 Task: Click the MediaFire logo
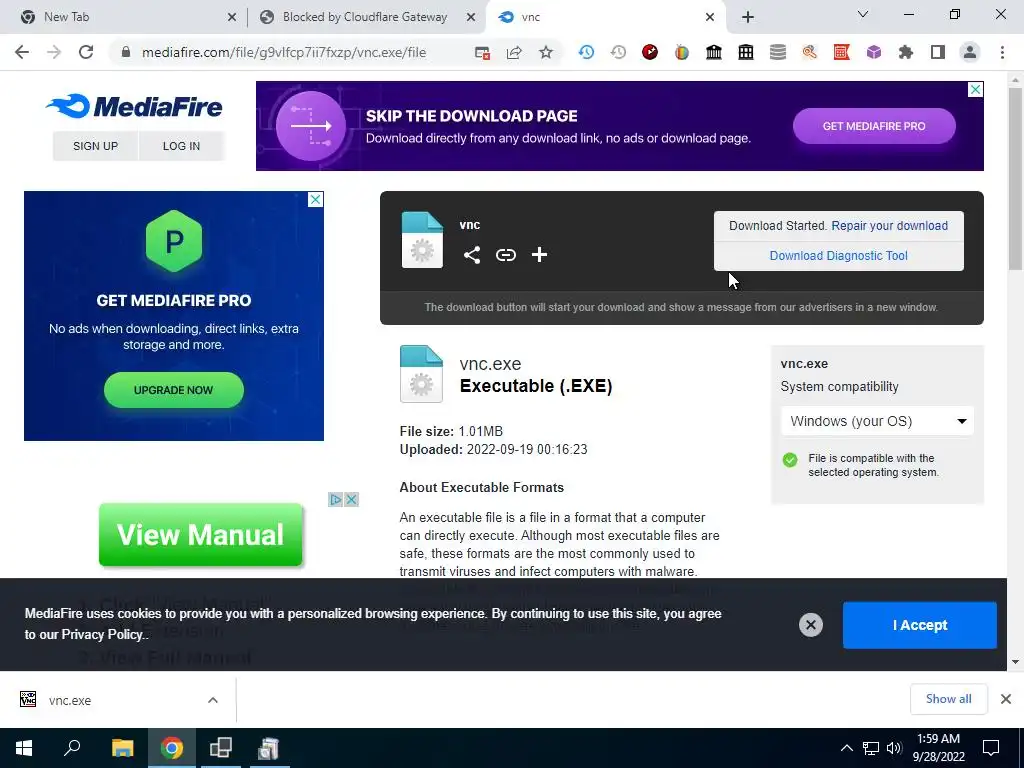pyautogui.click(x=135, y=106)
